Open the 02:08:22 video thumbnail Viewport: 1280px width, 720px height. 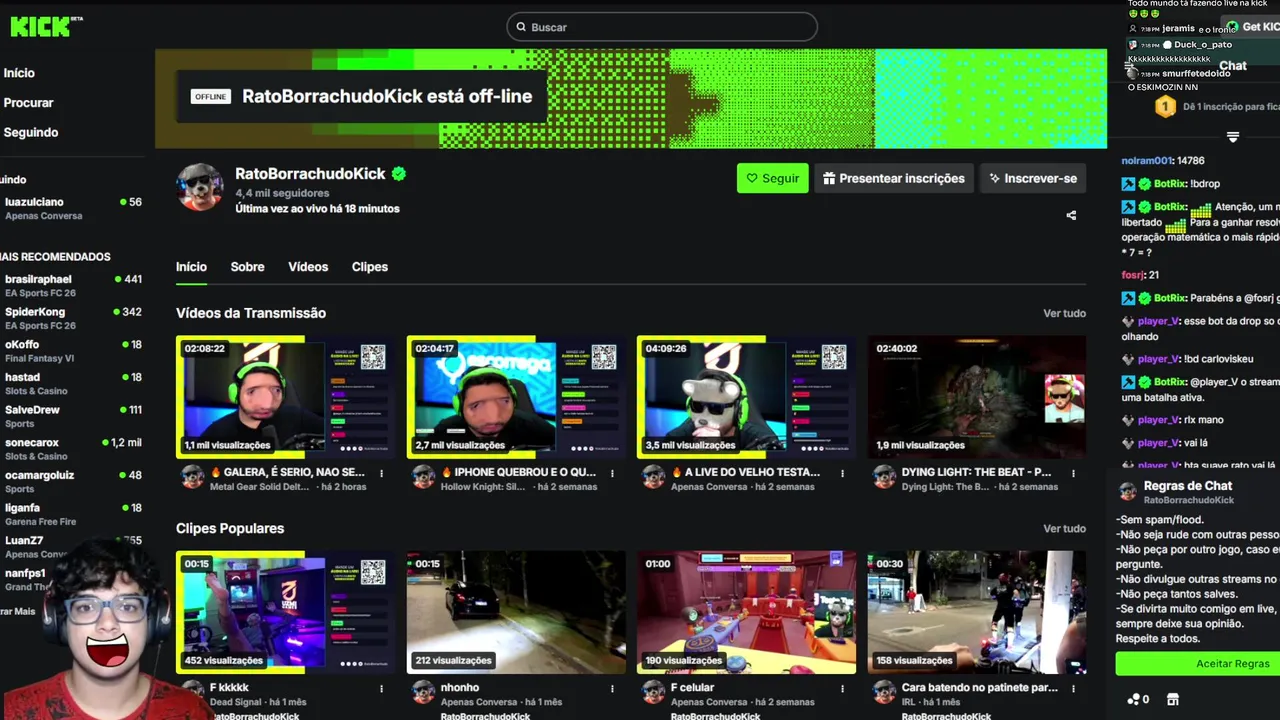click(285, 397)
